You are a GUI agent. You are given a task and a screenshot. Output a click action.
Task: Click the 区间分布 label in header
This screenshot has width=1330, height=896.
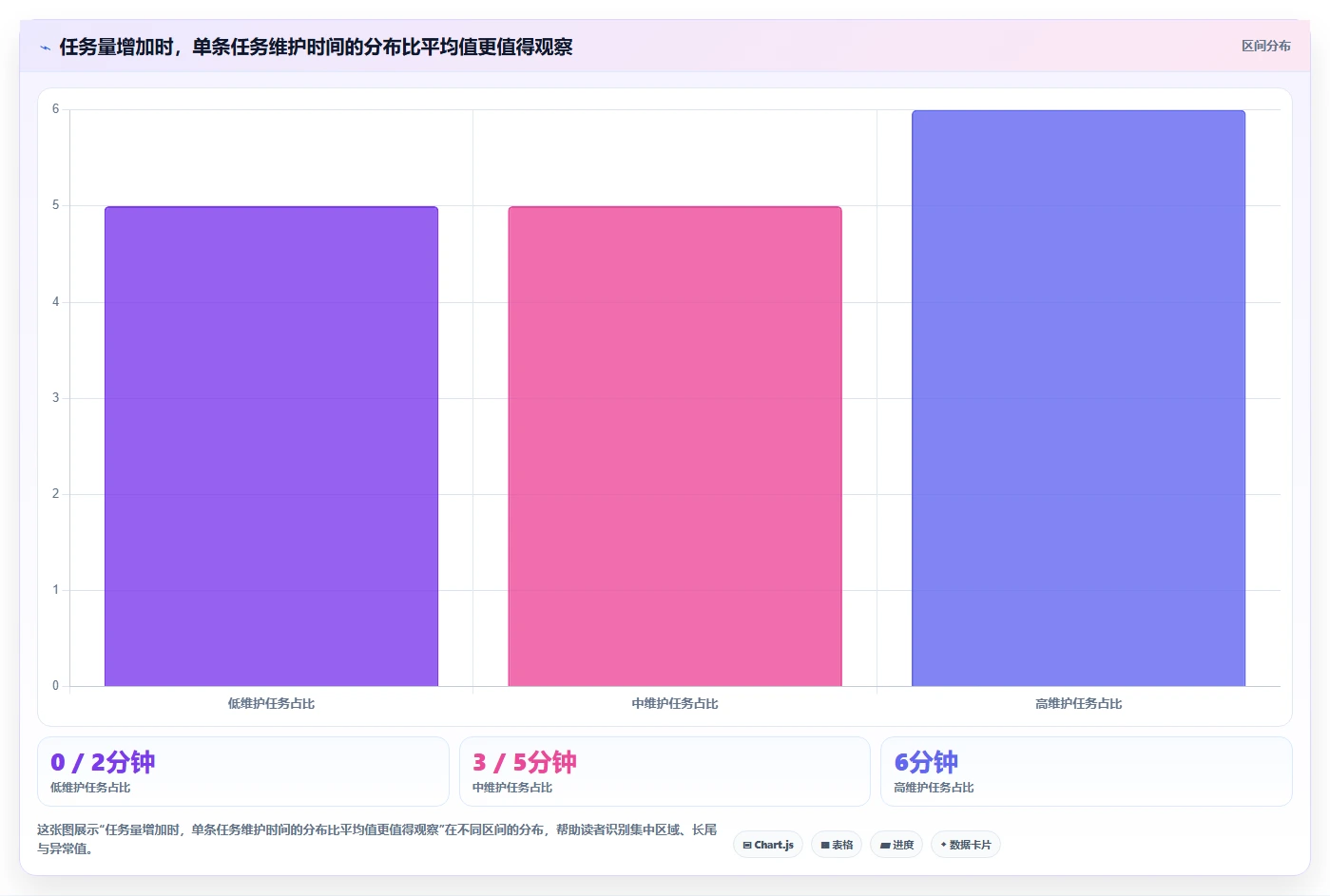tap(1265, 46)
